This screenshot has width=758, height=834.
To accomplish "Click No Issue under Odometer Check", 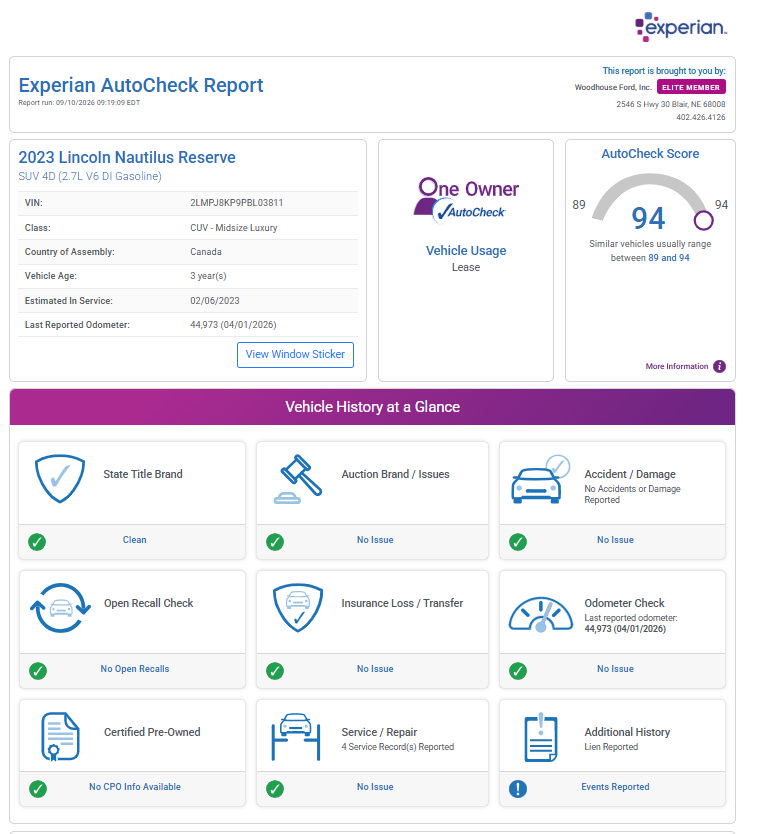I will [615, 669].
